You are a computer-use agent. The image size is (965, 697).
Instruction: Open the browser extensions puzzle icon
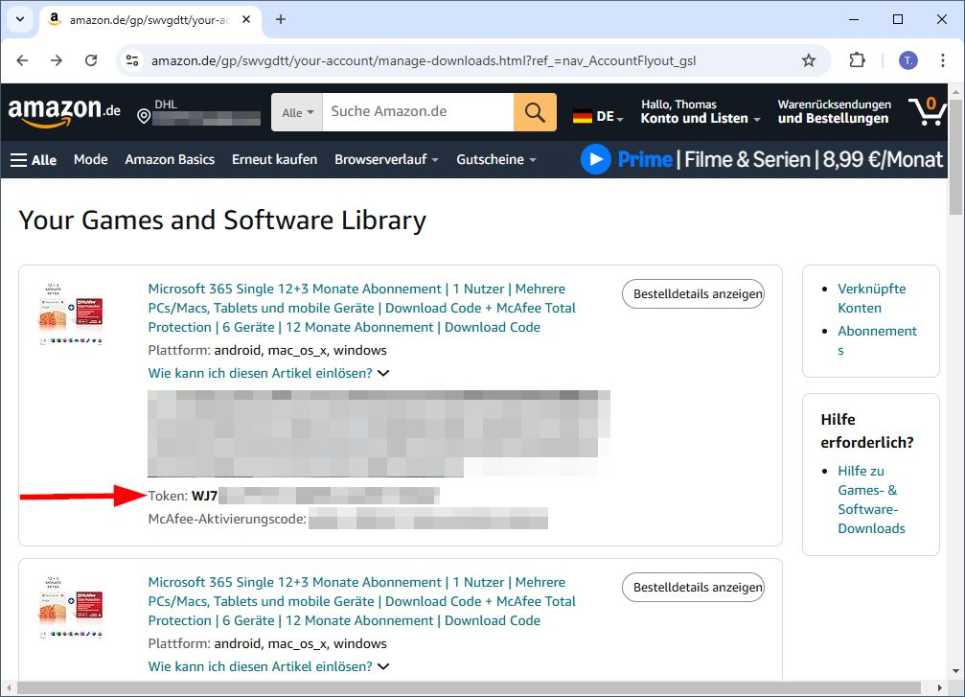(x=857, y=60)
